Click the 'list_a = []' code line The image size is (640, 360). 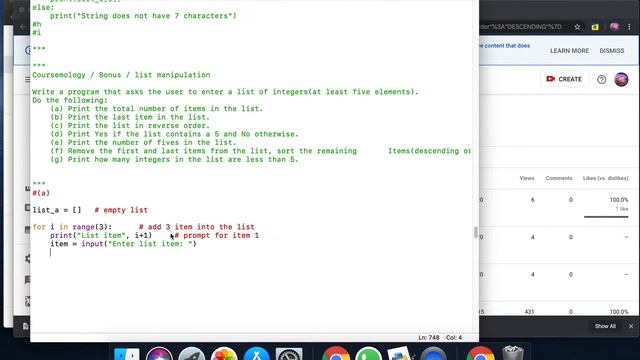point(57,210)
